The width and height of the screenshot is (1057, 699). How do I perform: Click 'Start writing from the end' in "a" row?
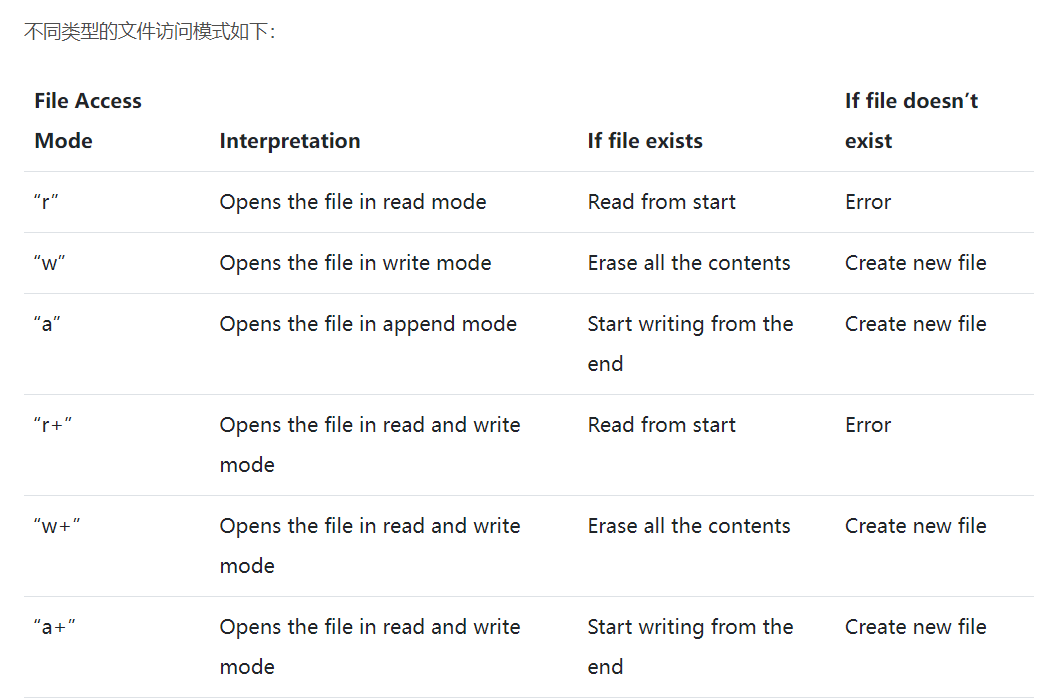[690, 344]
